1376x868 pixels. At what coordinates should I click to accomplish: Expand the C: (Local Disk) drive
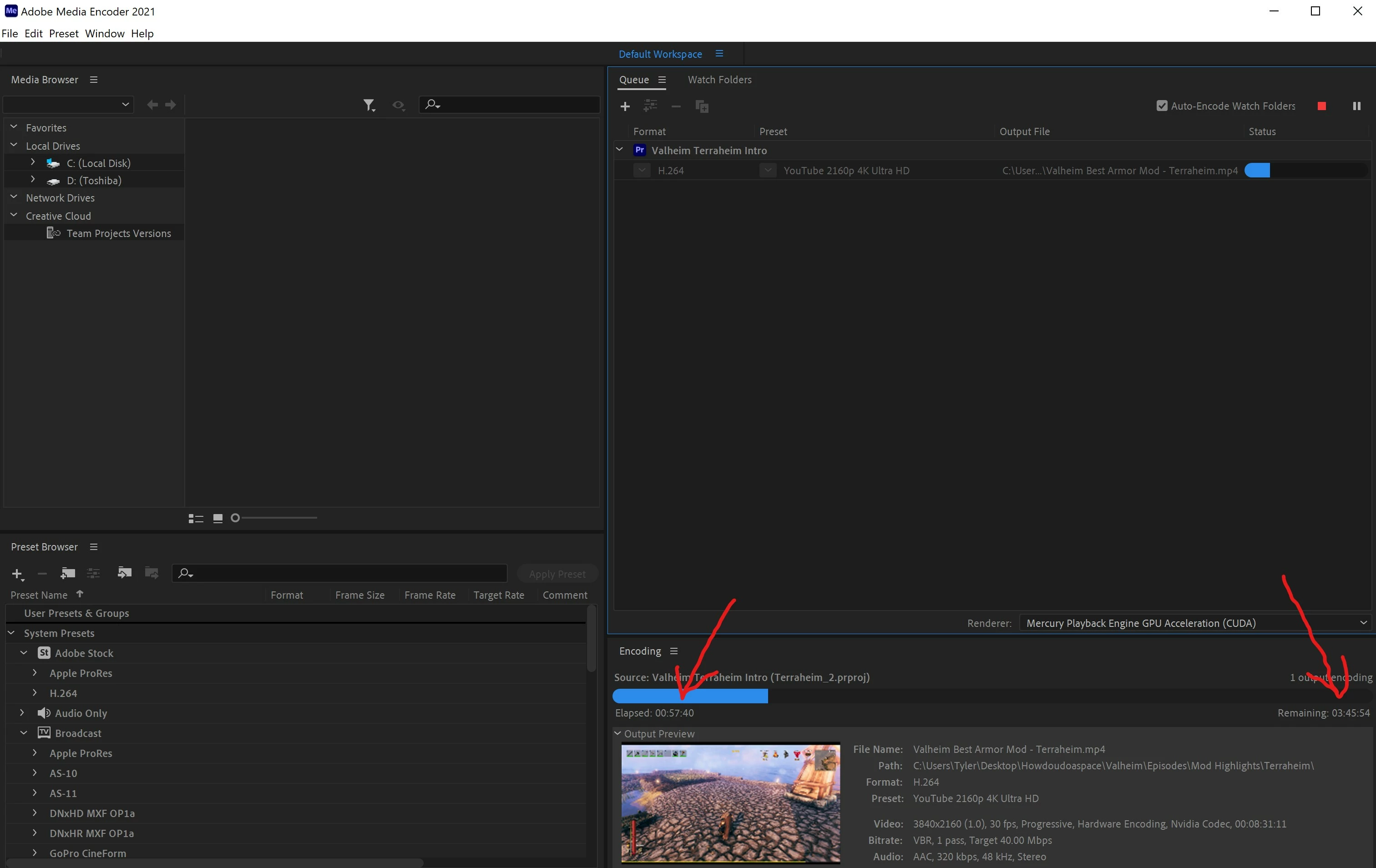point(33,163)
